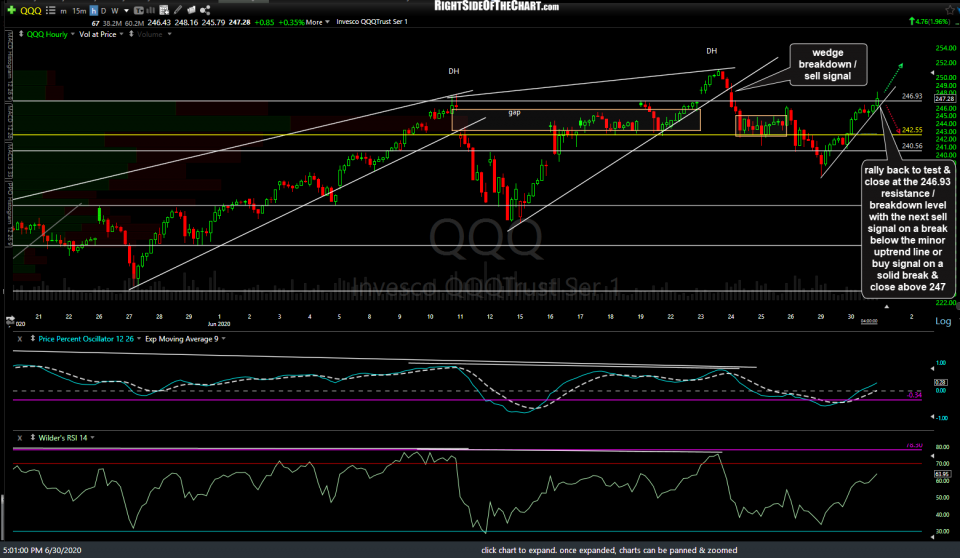The height and width of the screenshot is (558, 960).
Task: Open Price Percent Oscillator 12 26 dropdown
Action: 139,339
